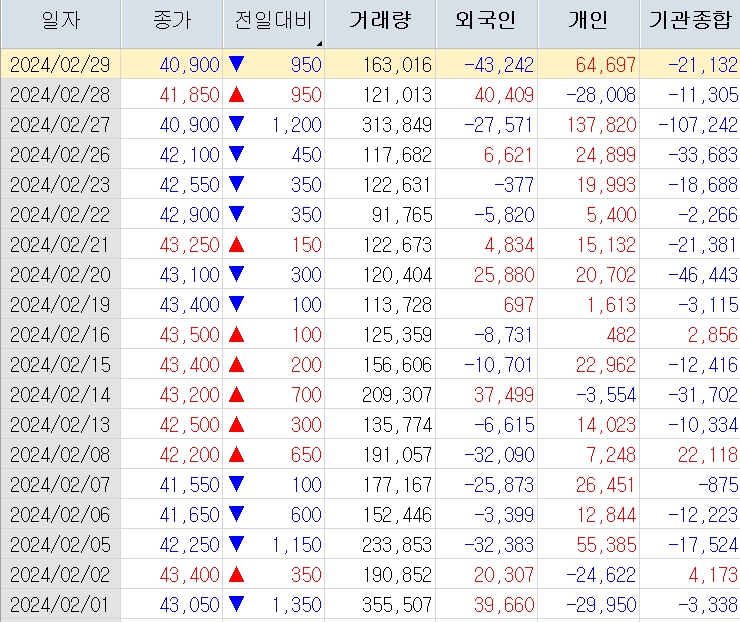Click the blue down arrow beside 450
This screenshot has width=740, height=622.
(x=236, y=154)
